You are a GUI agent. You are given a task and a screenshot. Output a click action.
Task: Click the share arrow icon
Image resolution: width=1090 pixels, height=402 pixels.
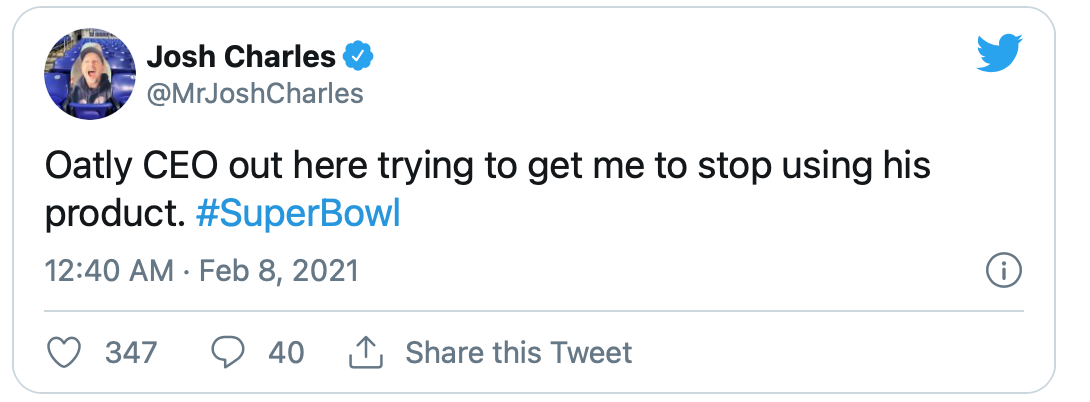point(366,352)
